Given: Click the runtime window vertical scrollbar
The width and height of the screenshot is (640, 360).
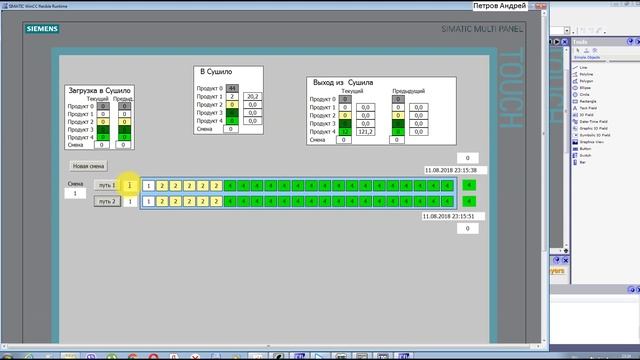Looking at the screenshot, I should [x=544, y=177].
